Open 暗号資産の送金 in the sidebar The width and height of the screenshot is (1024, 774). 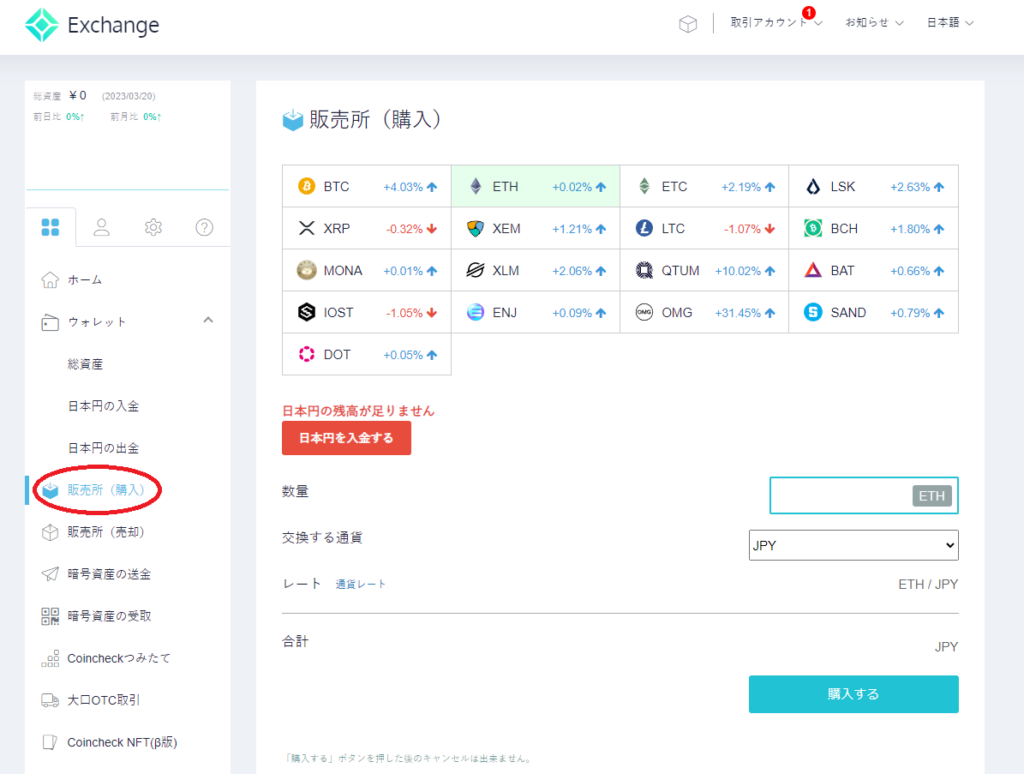pos(109,574)
